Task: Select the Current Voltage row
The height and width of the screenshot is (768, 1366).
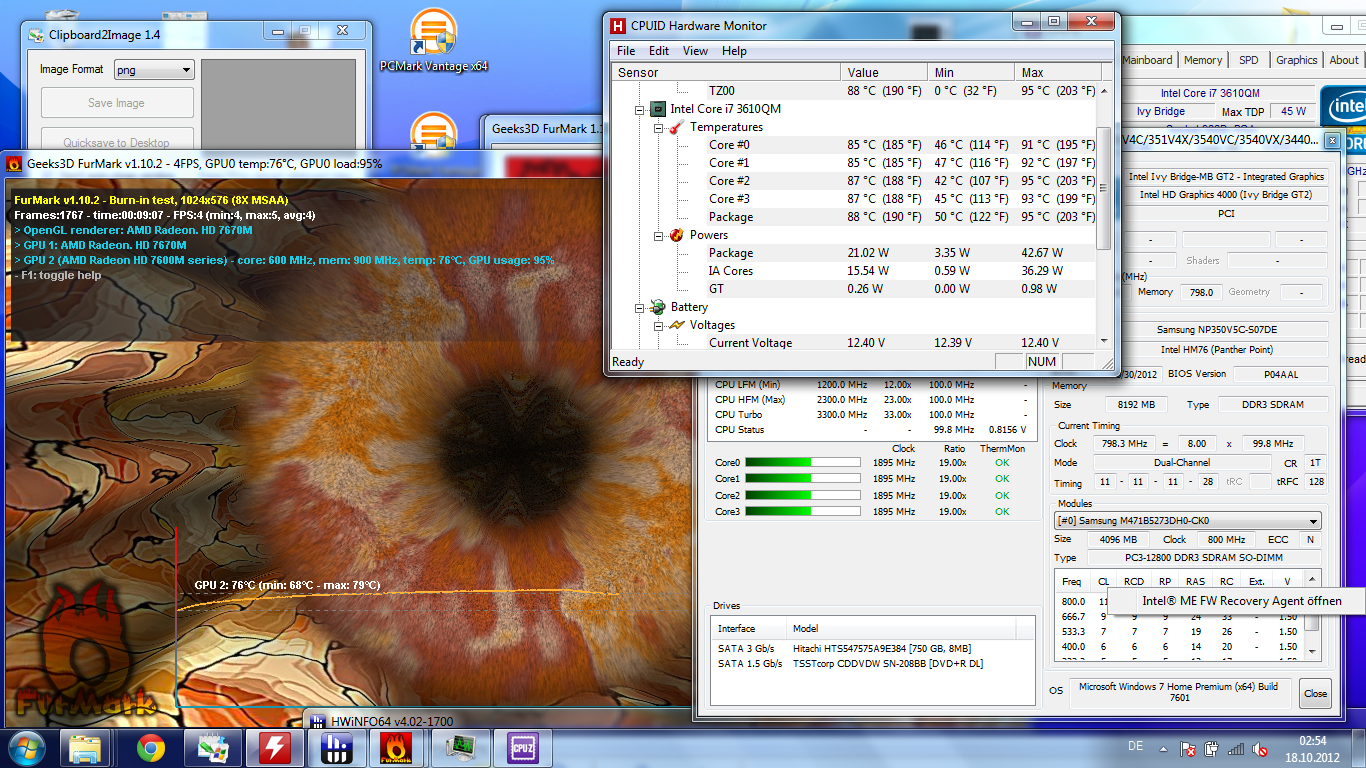Action: click(x=854, y=342)
